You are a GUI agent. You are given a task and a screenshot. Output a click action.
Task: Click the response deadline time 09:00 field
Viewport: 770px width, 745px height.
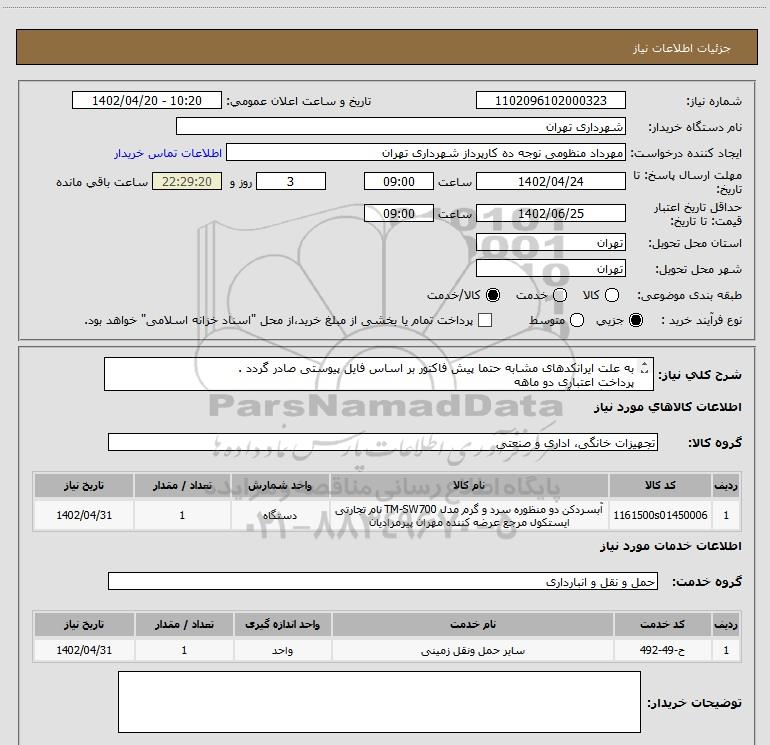tap(399, 181)
